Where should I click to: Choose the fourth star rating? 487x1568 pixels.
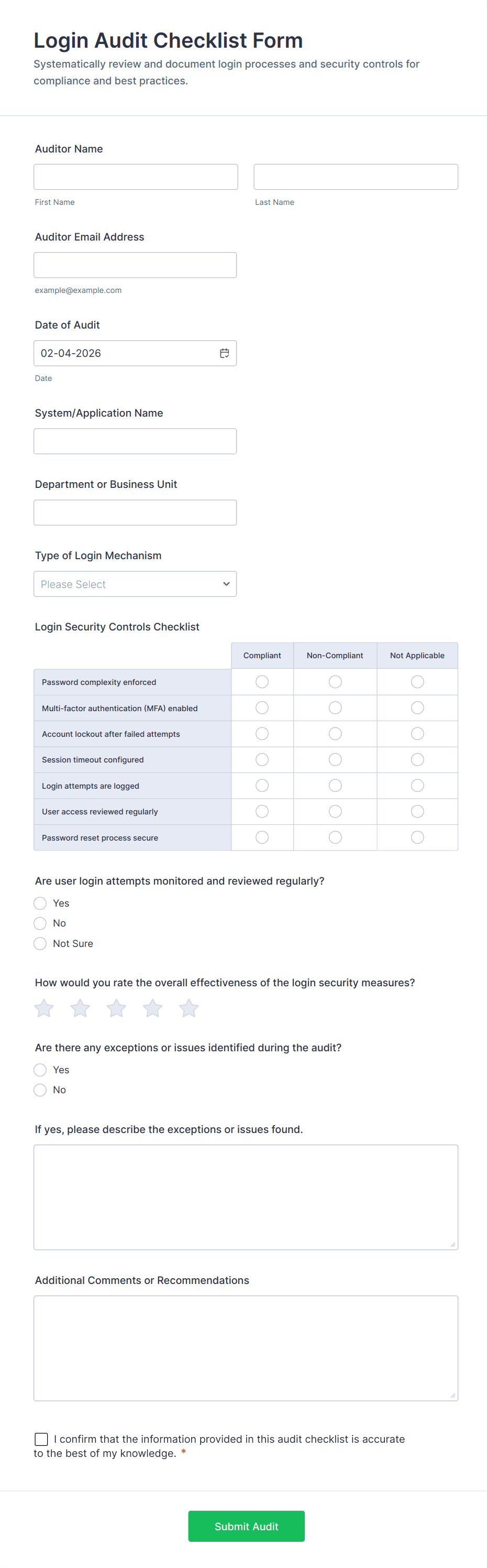152,1008
